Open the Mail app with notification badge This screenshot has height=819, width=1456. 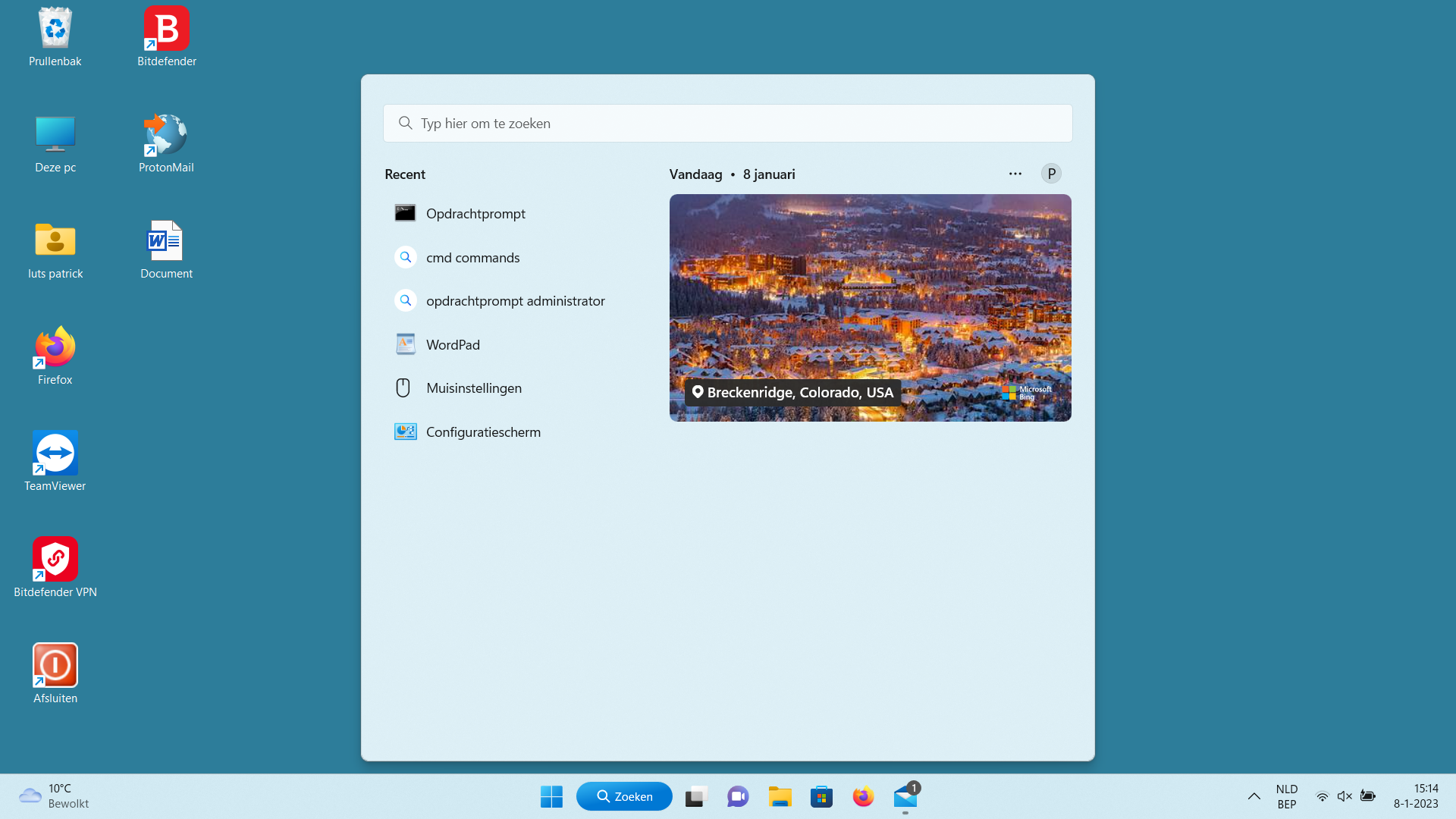click(905, 797)
